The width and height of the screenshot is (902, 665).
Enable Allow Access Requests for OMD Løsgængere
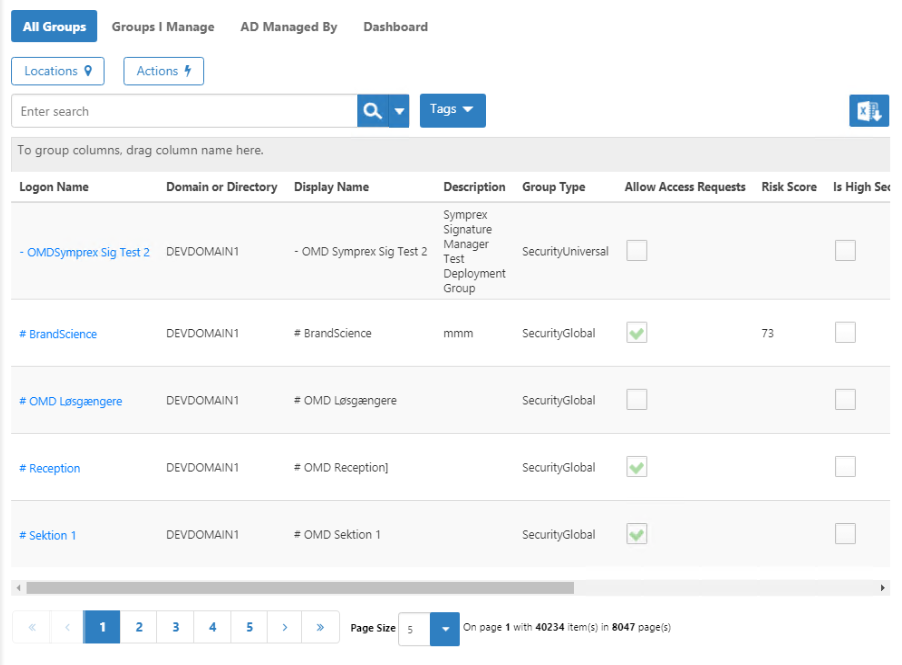636,399
